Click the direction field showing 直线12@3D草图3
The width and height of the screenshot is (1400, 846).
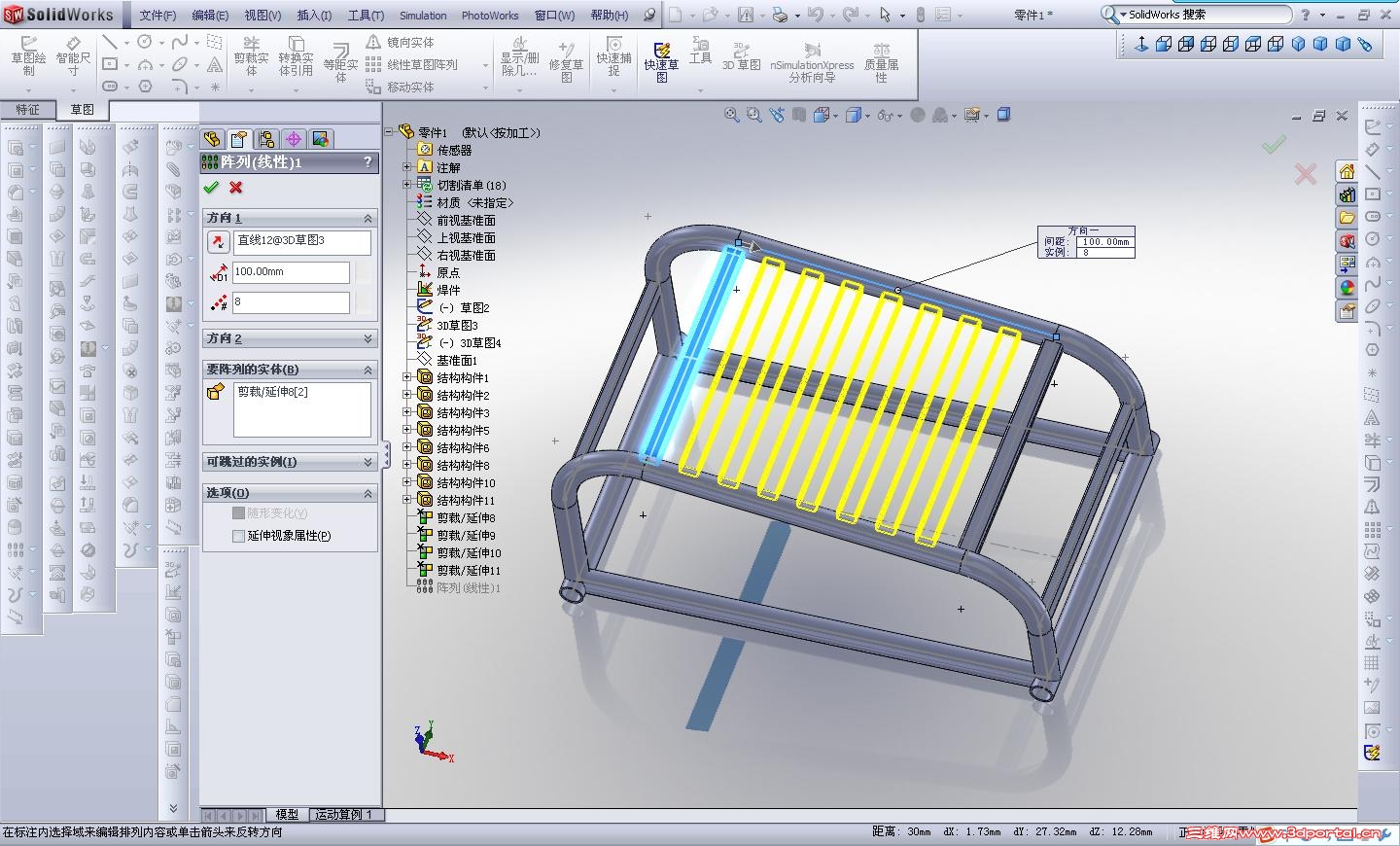point(301,242)
